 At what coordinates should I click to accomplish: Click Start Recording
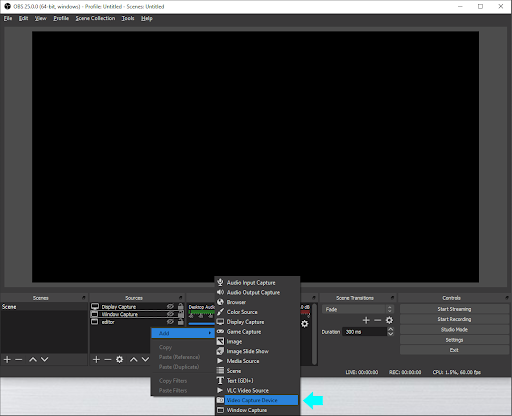point(454,319)
